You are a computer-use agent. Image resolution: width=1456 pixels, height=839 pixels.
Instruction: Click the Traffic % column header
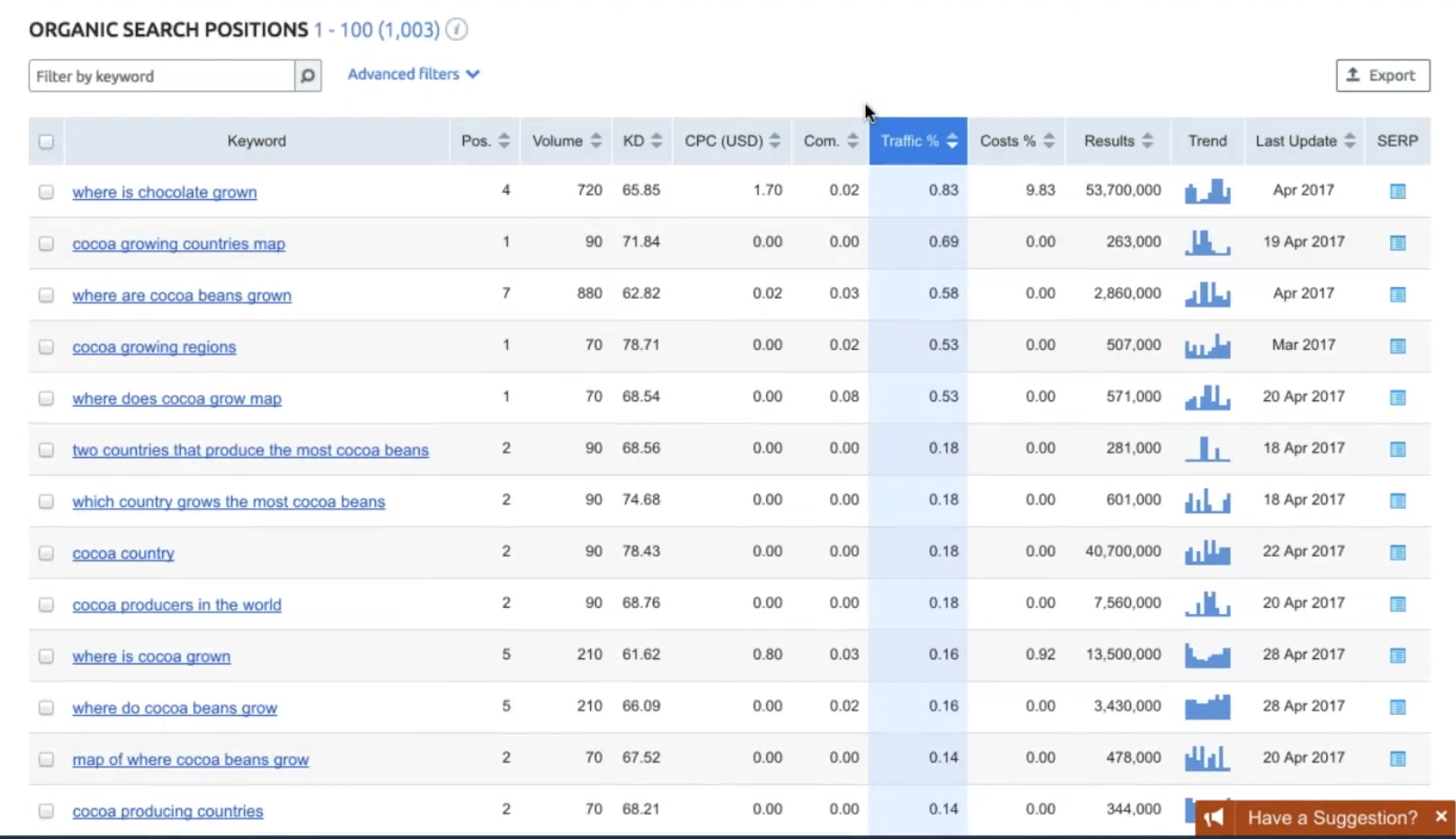click(x=917, y=141)
